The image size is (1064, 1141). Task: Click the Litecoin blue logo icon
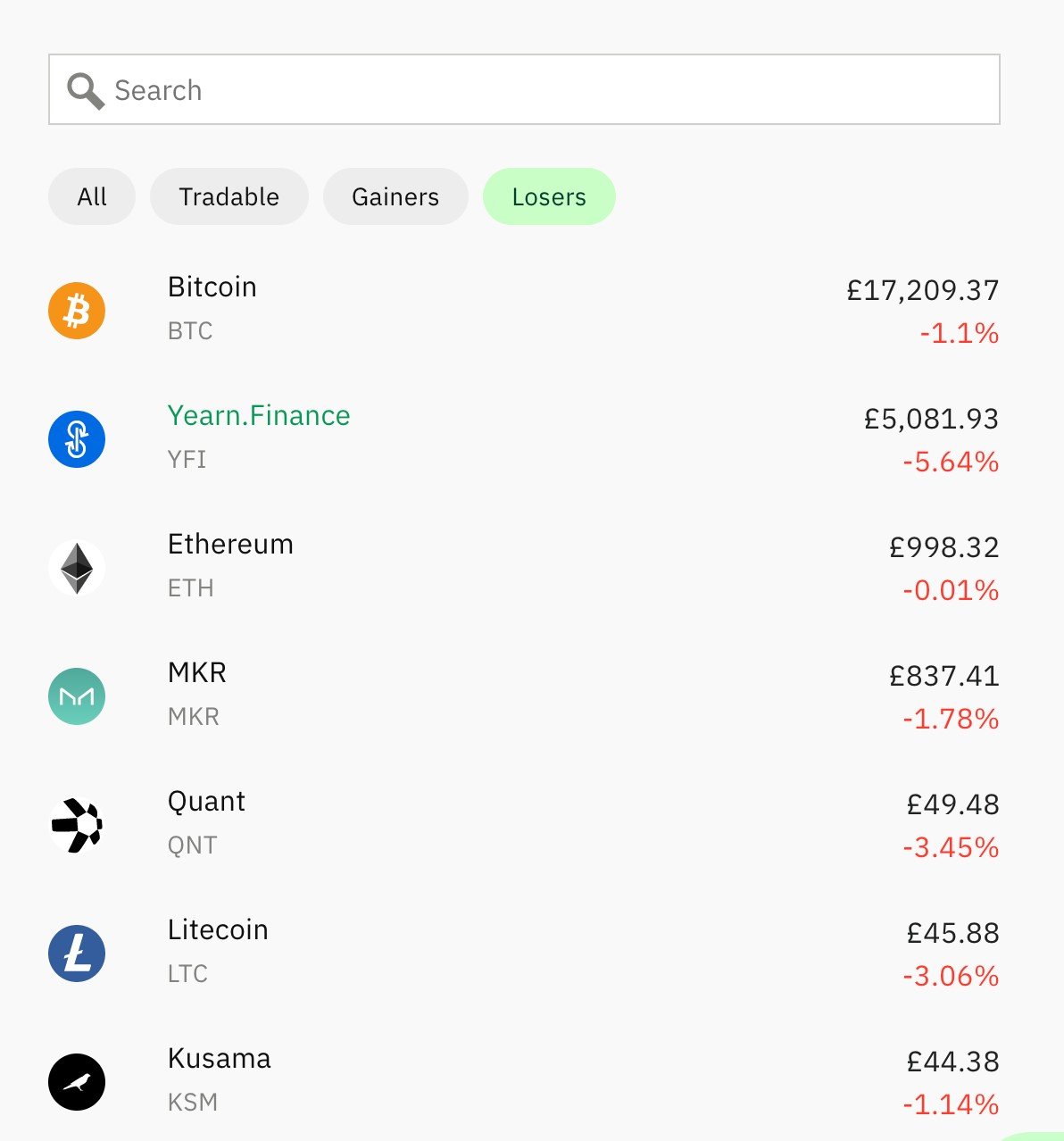(77, 954)
